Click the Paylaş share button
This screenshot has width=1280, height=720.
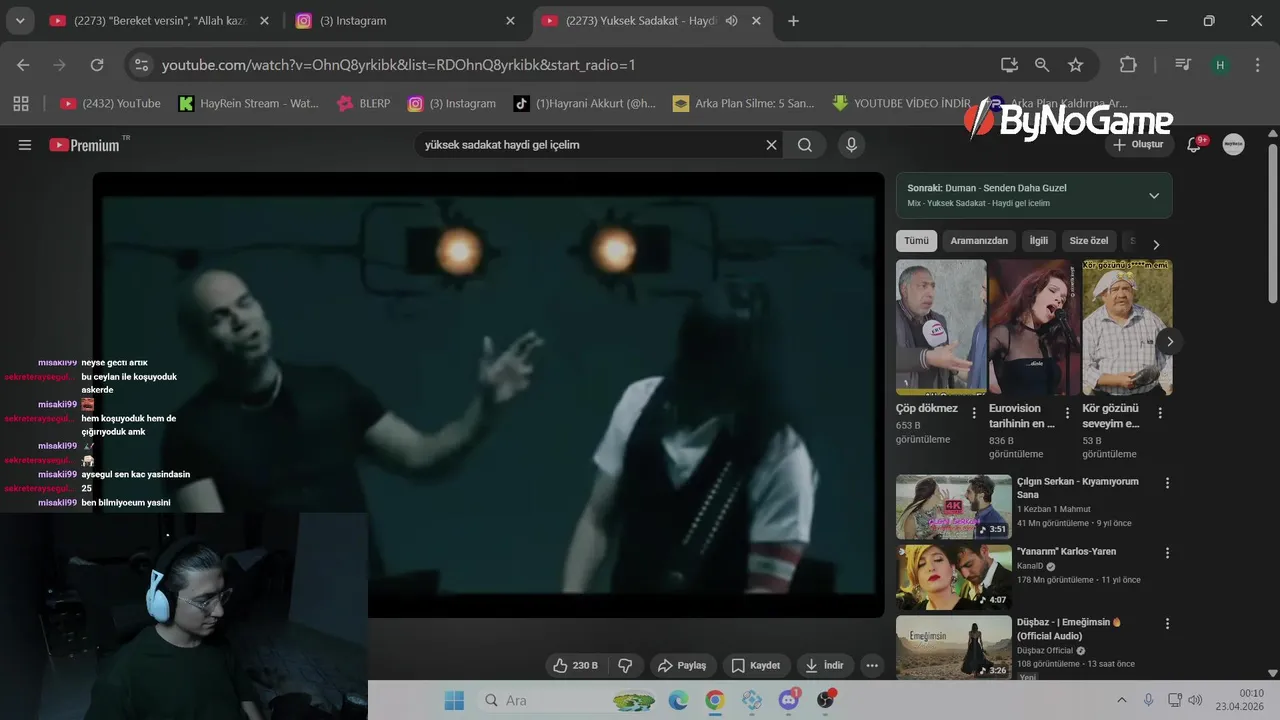click(x=681, y=665)
